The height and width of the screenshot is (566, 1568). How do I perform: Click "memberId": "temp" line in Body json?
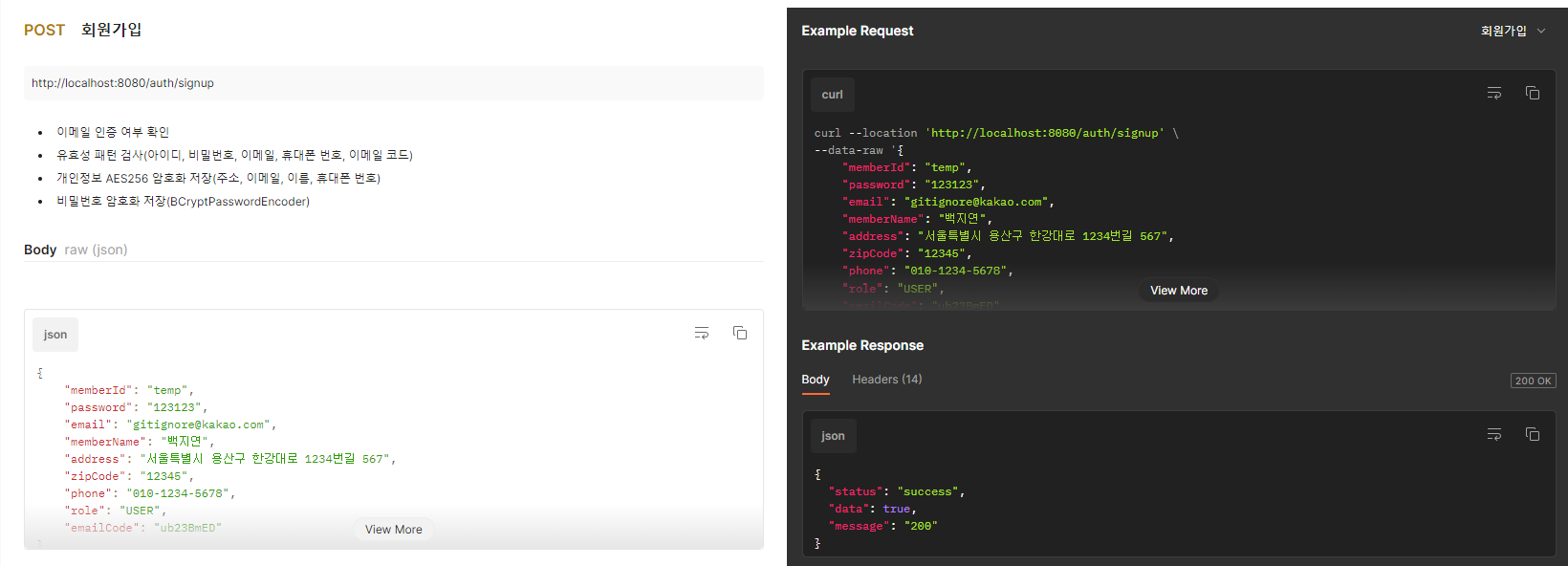tap(129, 390)
